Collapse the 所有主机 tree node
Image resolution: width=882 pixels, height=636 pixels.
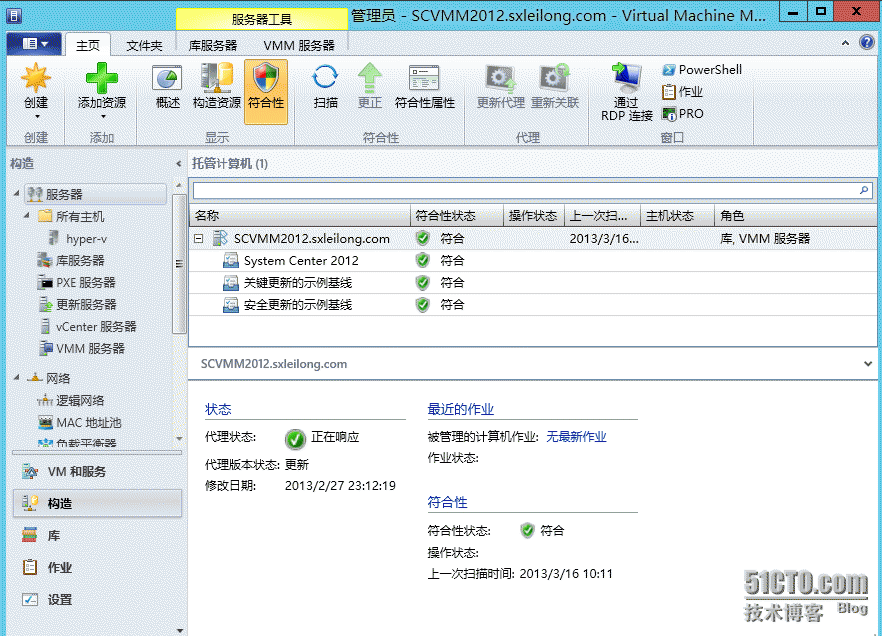(x=27, y=216)
